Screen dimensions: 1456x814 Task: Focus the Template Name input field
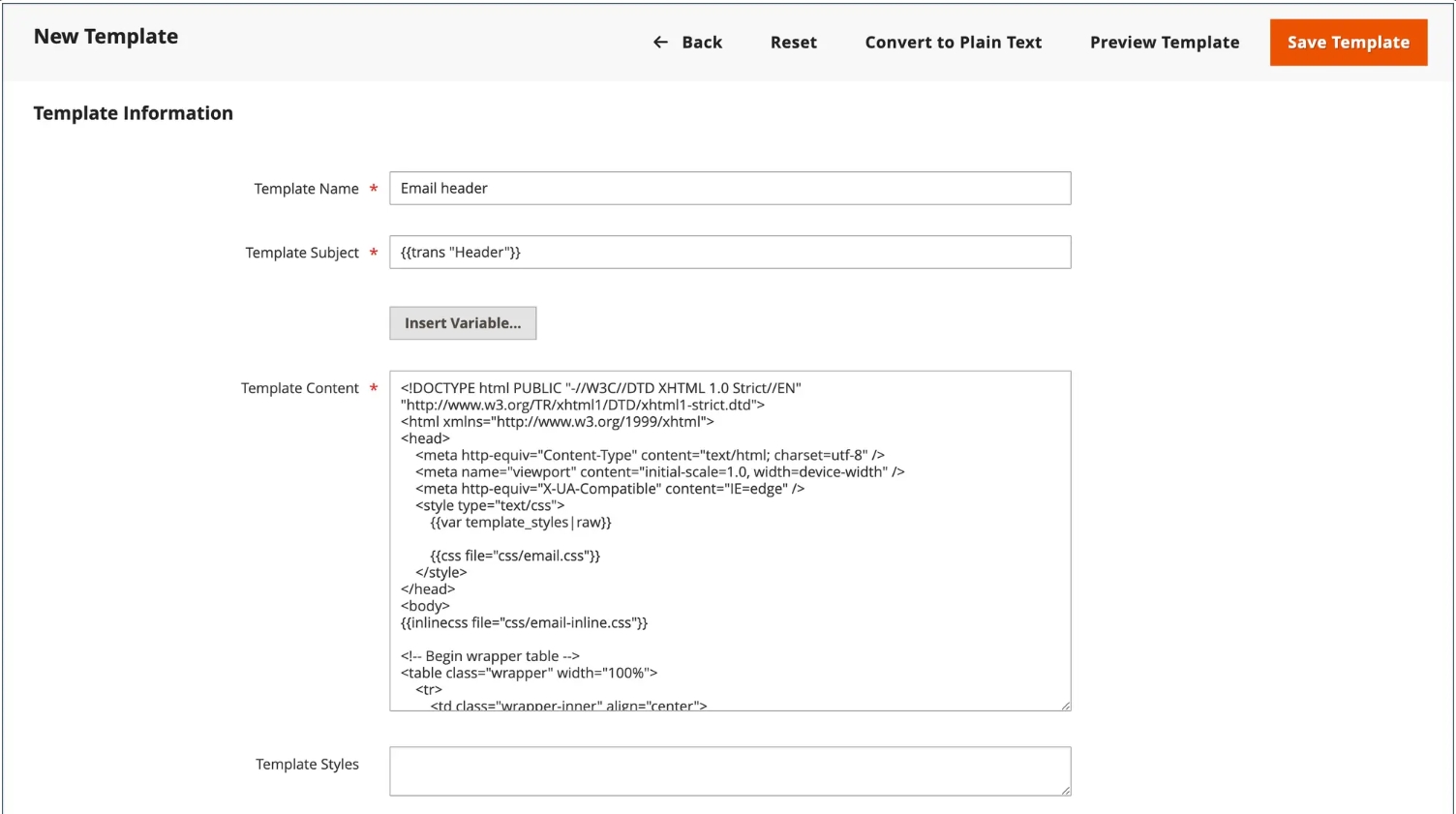[730, 188]
